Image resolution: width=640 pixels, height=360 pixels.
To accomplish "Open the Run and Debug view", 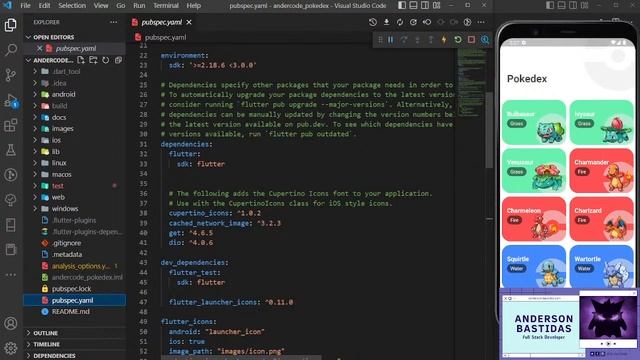I will (x=11, y=100).
